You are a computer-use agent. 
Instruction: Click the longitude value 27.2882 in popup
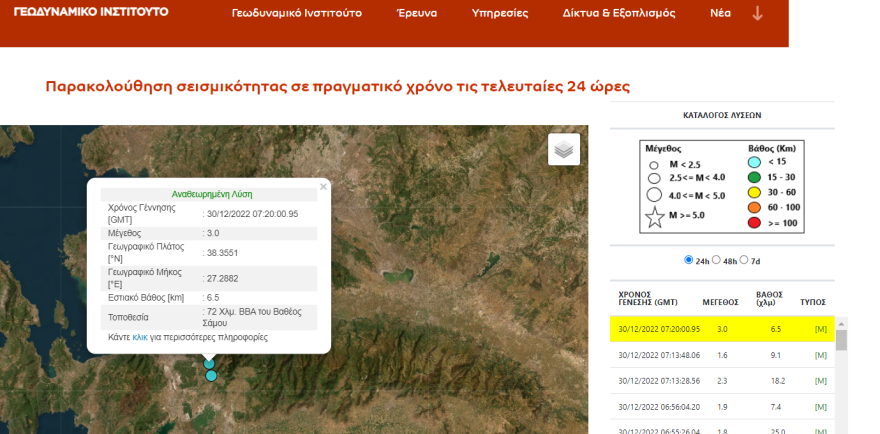[220, 278]
